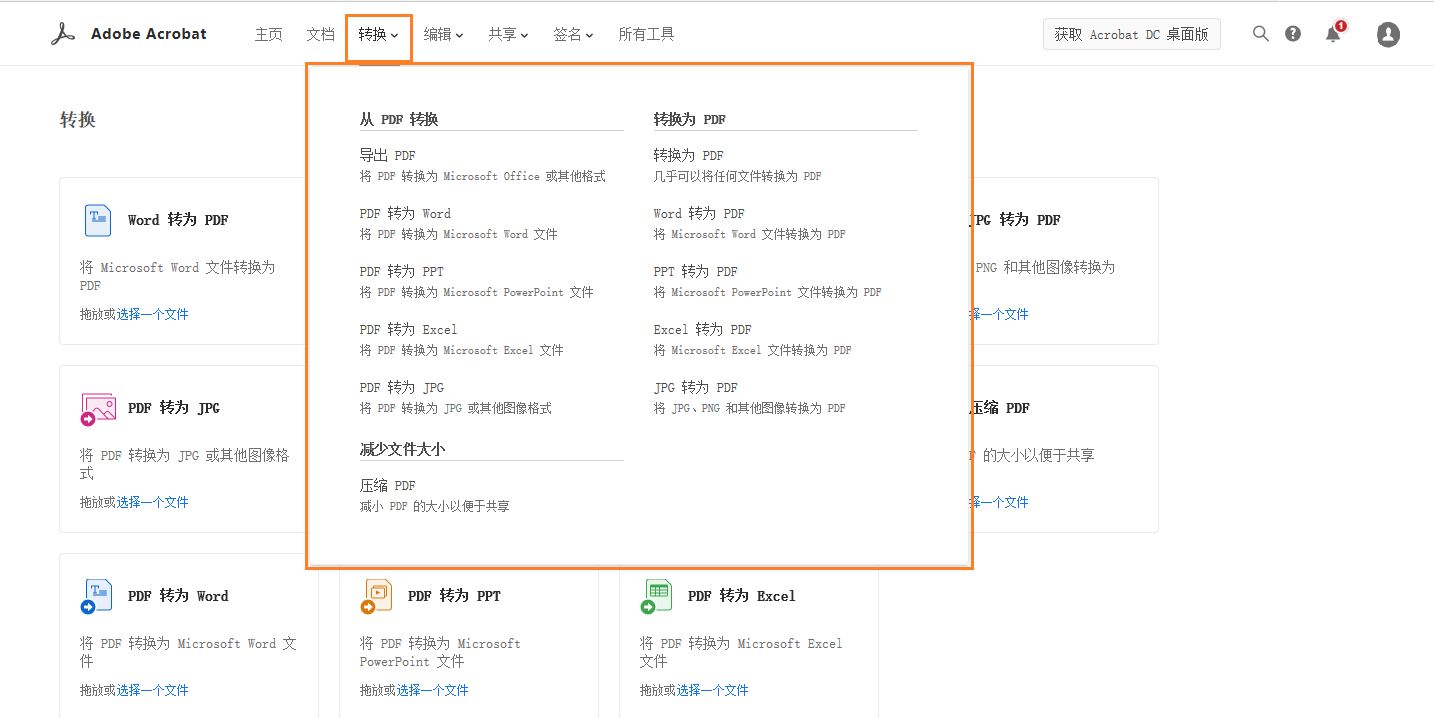Viewport: 1434px width, 718px height.
Task: Click description 减小 PDF 的大小以便于共享 in menu
Action: point(435,506)
